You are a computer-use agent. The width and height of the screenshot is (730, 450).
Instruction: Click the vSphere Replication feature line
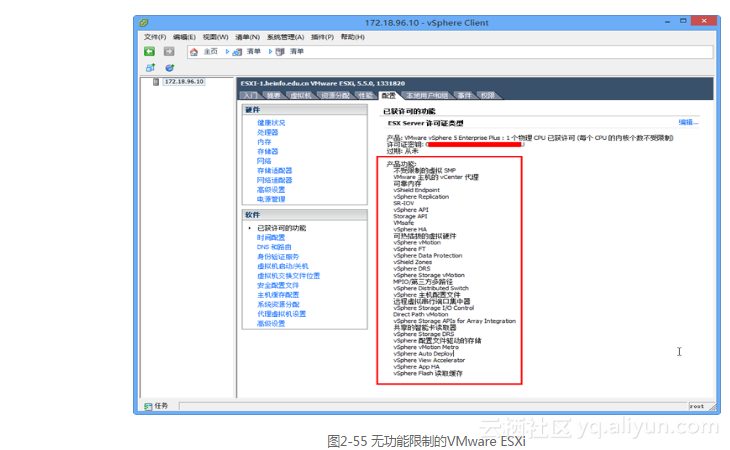[421, 197]
